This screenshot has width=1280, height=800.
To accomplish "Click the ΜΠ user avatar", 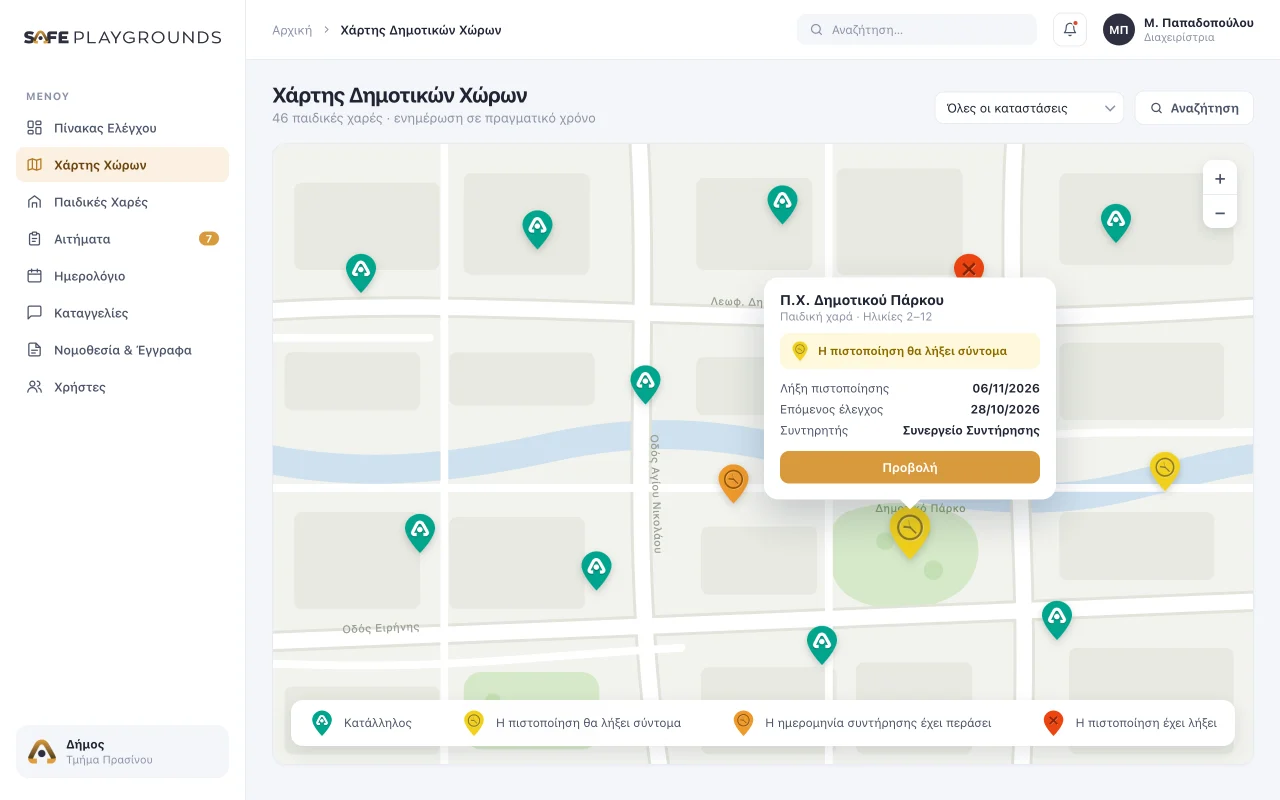I will [1118, 29].
